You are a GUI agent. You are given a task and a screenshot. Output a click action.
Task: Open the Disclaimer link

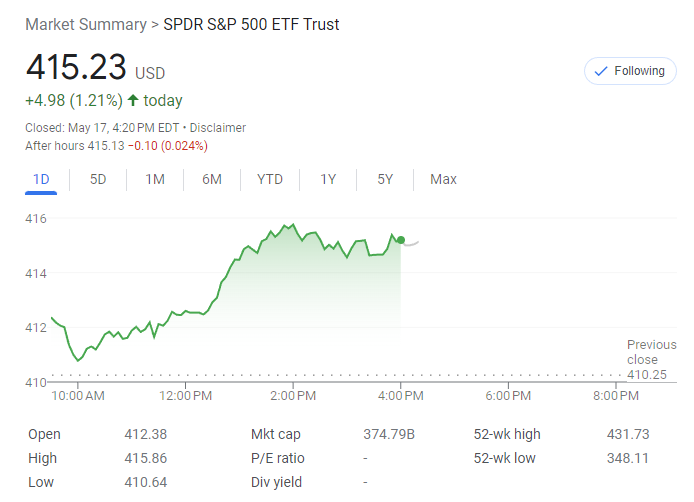[218, 128]
